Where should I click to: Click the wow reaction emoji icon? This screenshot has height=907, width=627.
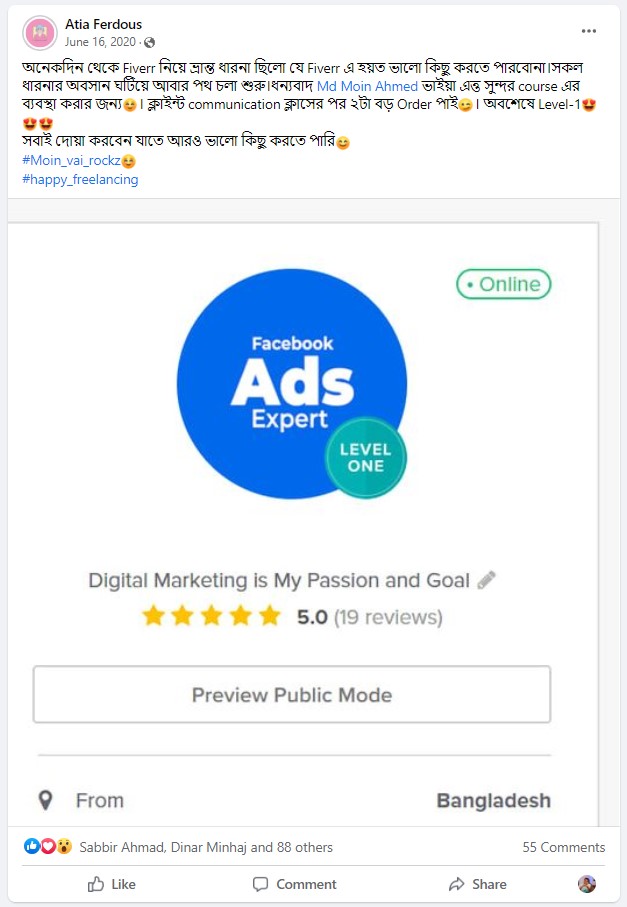point(64,847)
